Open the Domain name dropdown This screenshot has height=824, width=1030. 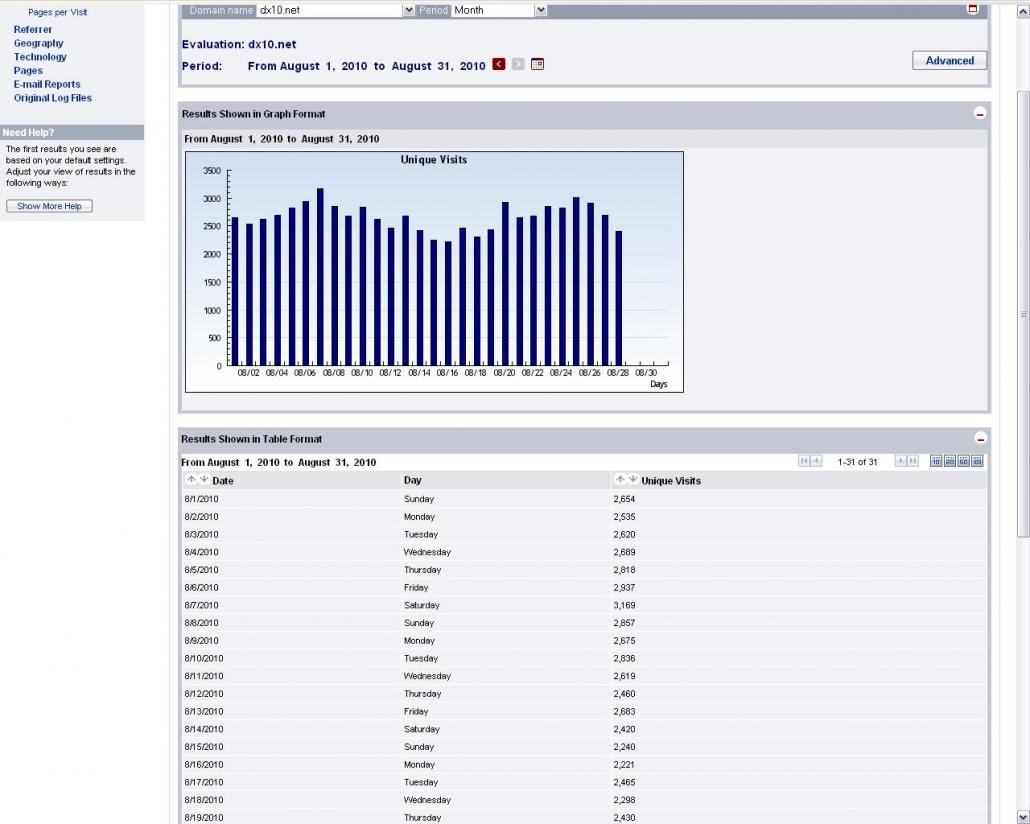pyautogui.click(x=408, y=10)
